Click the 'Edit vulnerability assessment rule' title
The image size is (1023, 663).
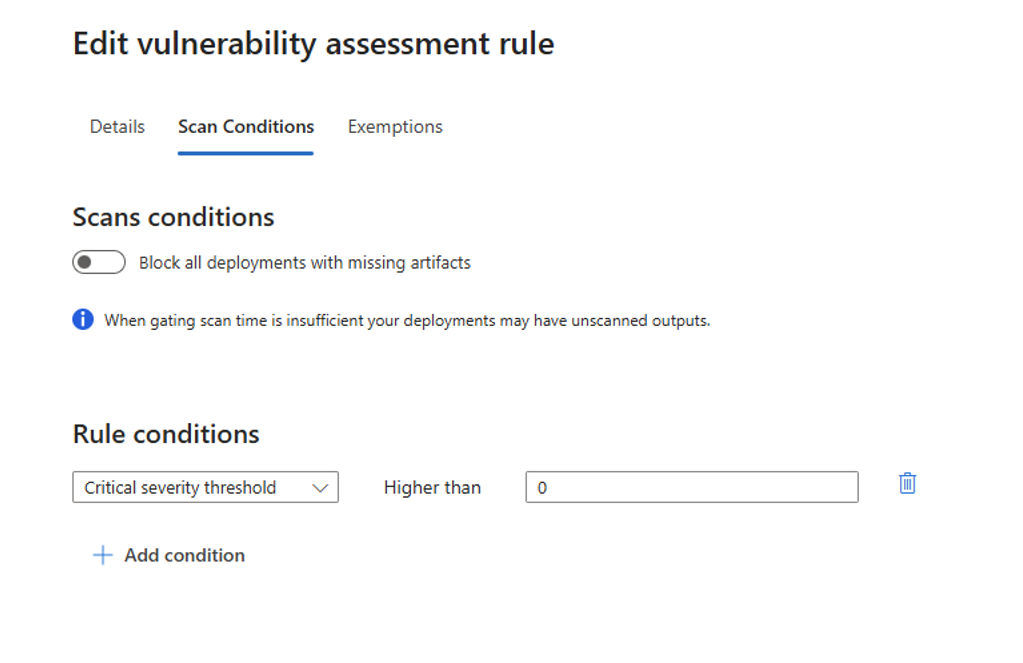point(313,44)
